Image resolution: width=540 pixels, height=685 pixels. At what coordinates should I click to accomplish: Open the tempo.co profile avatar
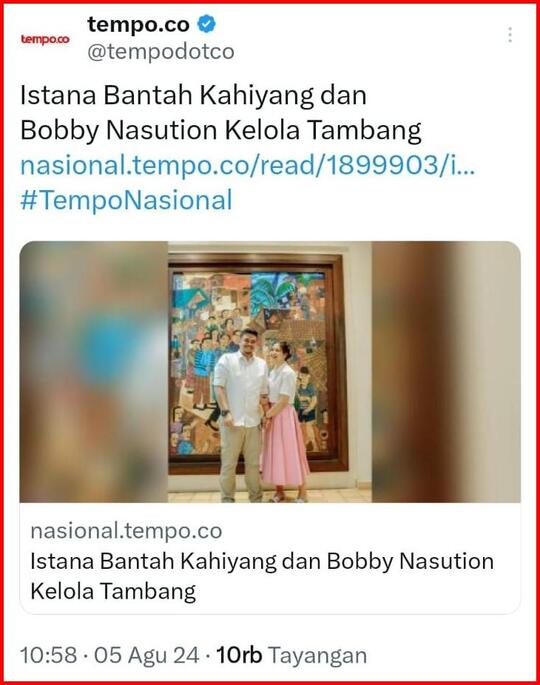point(45,39)
